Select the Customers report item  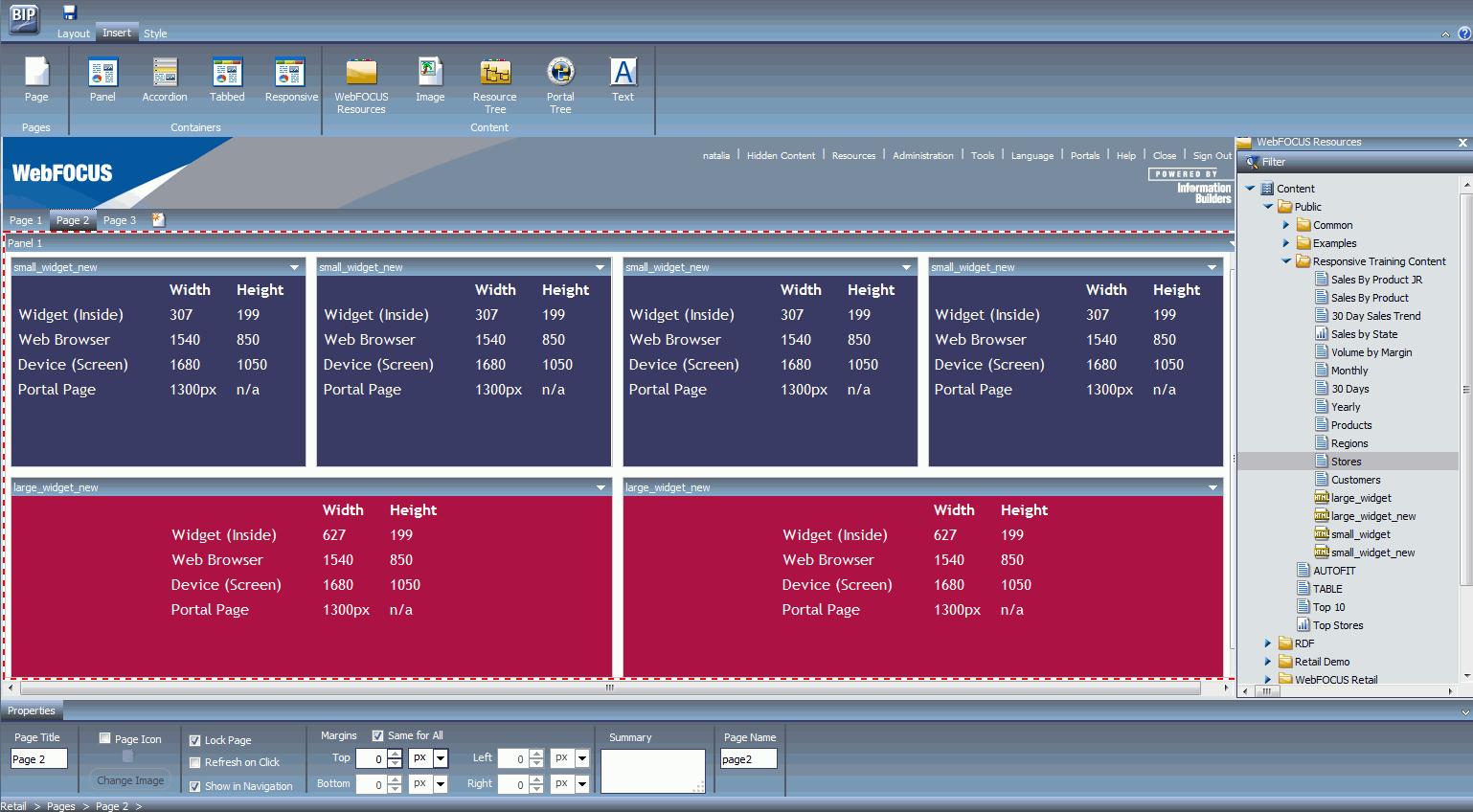click(x=1355, y=480)
